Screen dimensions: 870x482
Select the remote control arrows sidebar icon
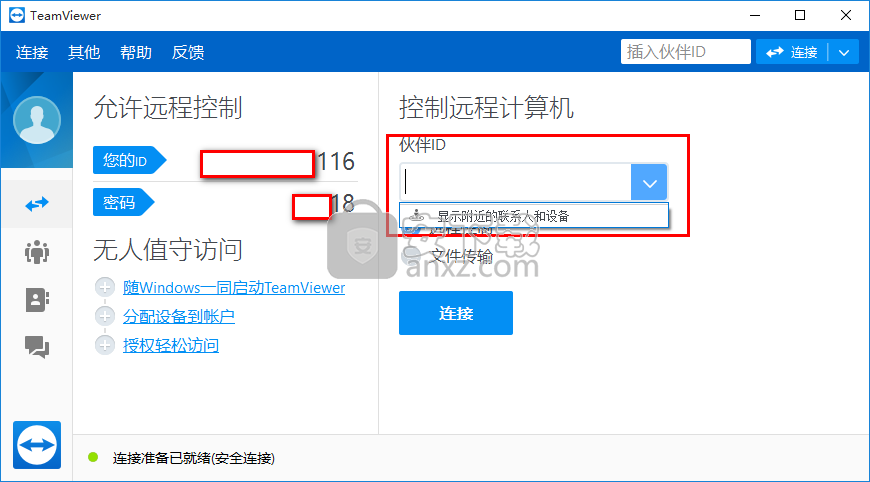tap(37, 205)
